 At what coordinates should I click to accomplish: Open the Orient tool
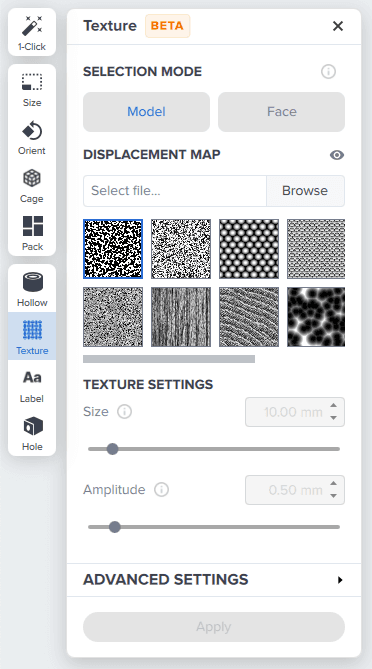[32, 138]
